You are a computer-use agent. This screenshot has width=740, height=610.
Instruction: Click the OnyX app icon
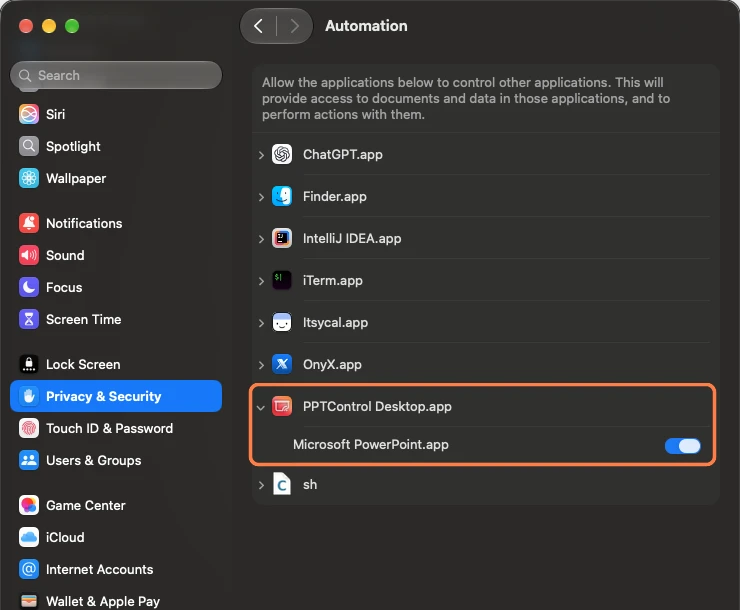[282, 364]
